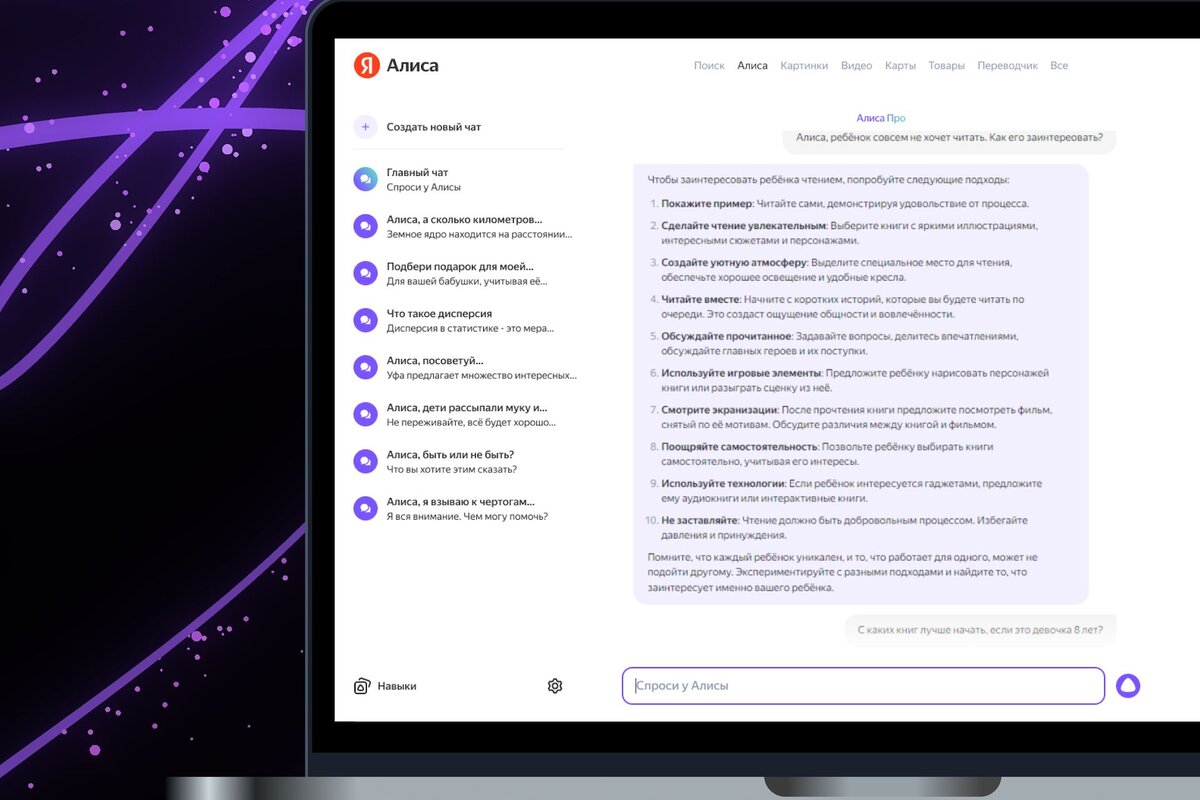This screenshot has height=800, width=1200.
Task: Click the purple Alice voice button
Action: click(x=1128, y=686)
